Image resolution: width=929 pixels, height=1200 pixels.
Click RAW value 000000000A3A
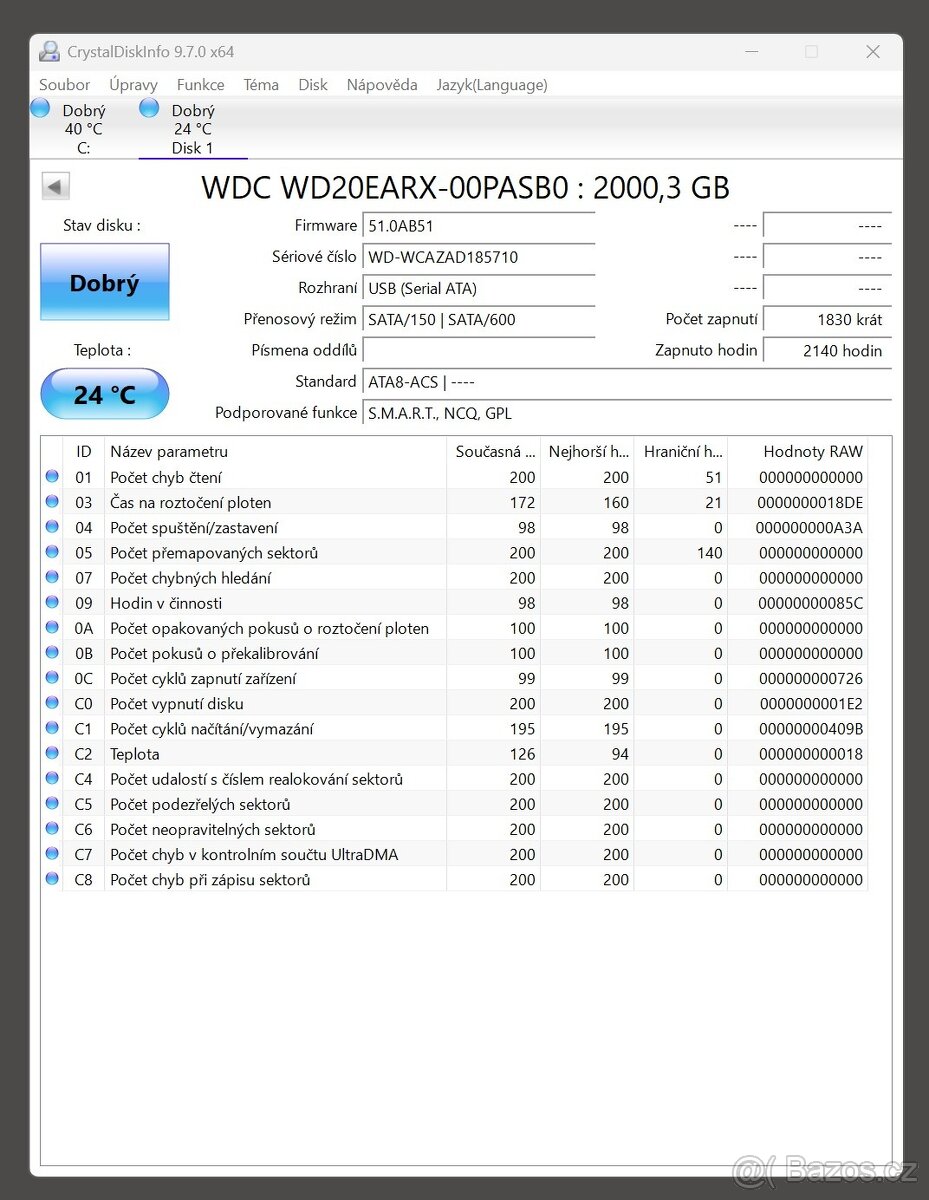click(x=809, y=528)
